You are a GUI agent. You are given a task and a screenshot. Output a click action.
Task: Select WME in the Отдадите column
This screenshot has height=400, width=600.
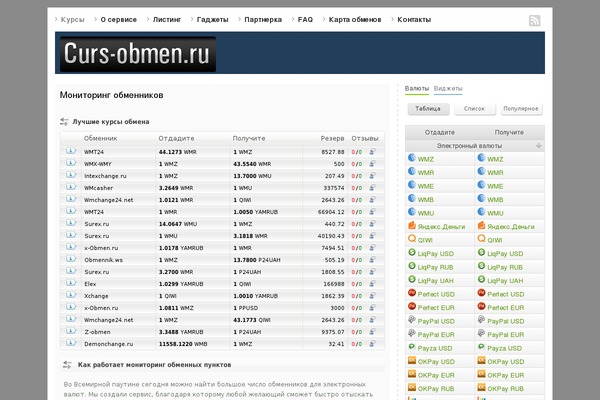coord(426,186)
